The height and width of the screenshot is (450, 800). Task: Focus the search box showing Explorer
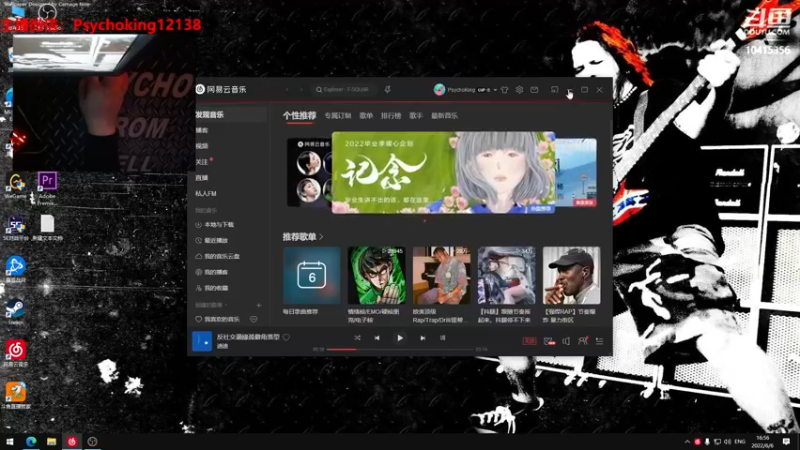click(x=343, y=89)
